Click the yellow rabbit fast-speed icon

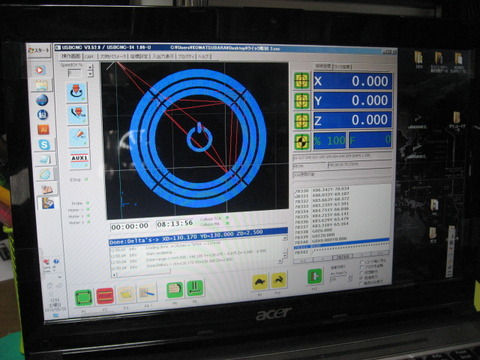(279, 281)
